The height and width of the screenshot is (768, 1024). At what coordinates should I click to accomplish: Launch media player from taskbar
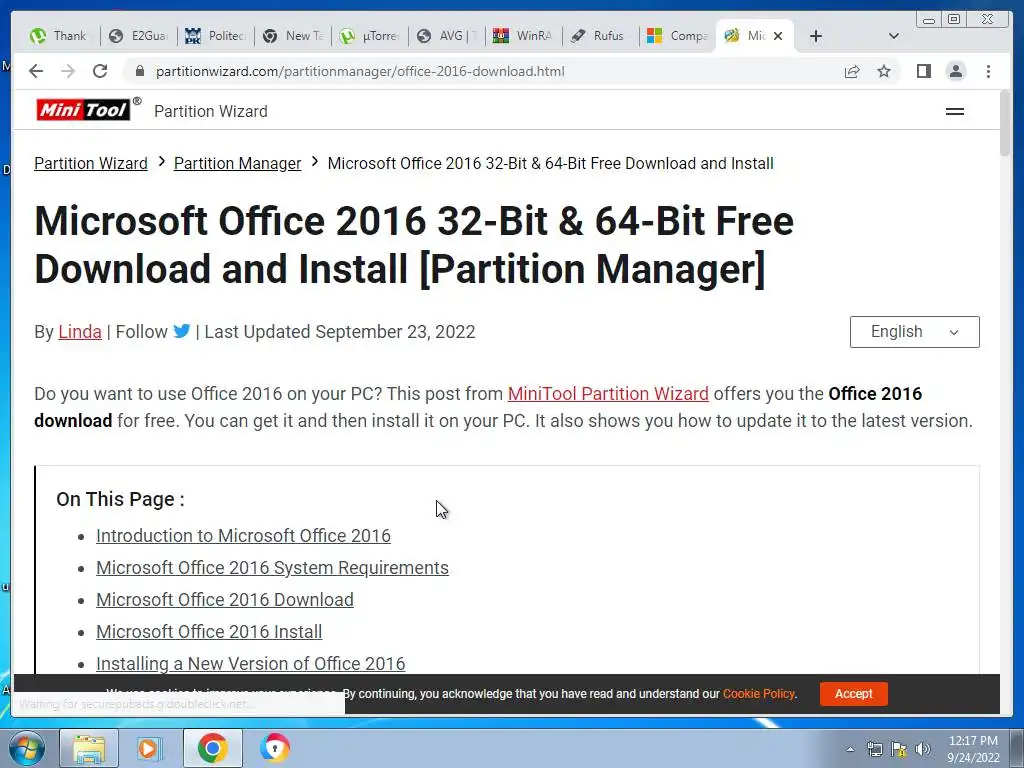coord(150,748)
